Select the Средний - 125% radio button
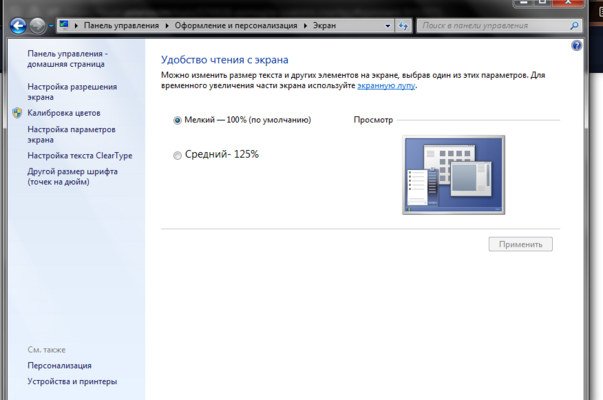Viewport: 603px width, 400px height. tap(178, 155)
